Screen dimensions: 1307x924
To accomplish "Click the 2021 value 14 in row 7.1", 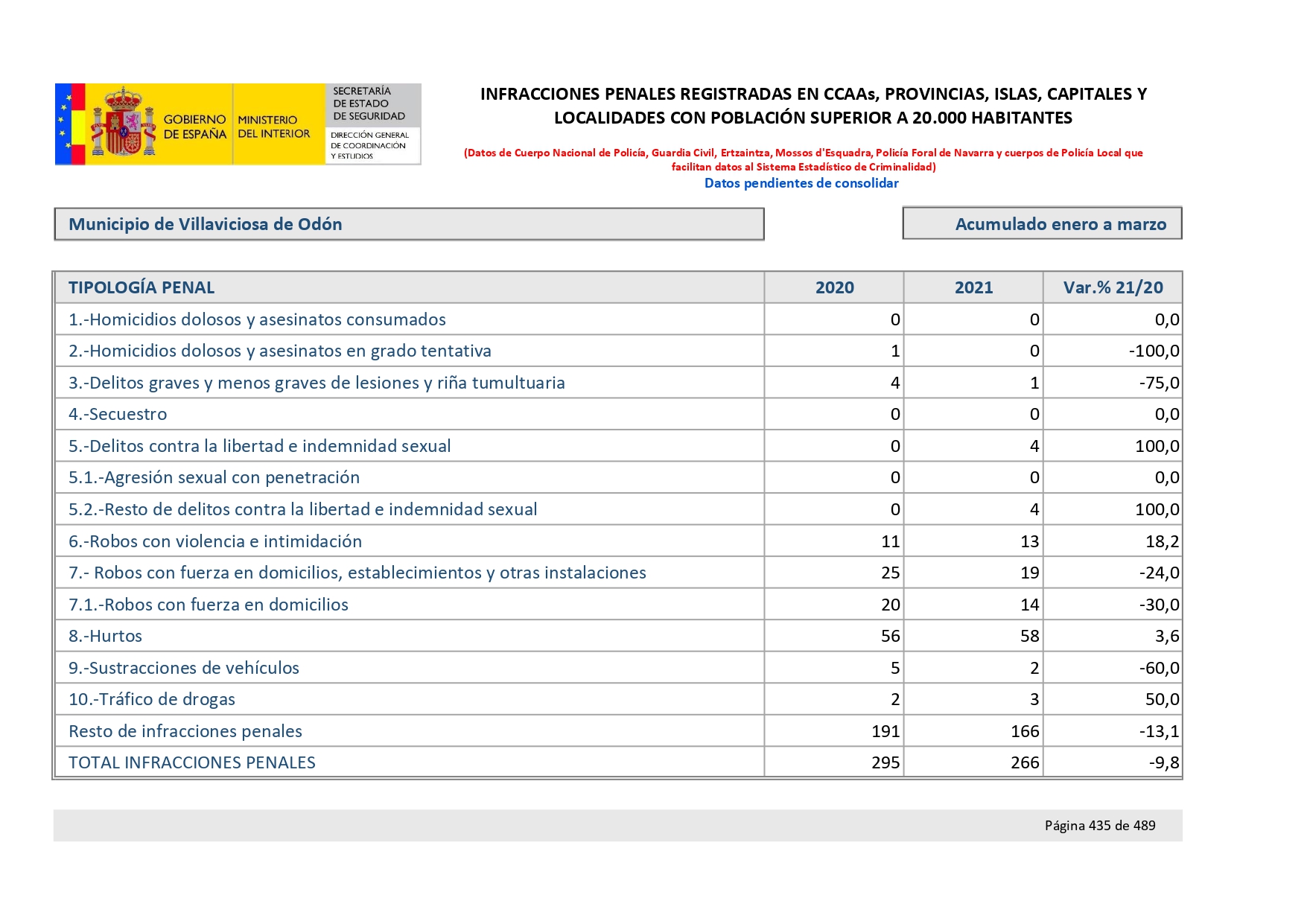I will (x=1030, y=605).
